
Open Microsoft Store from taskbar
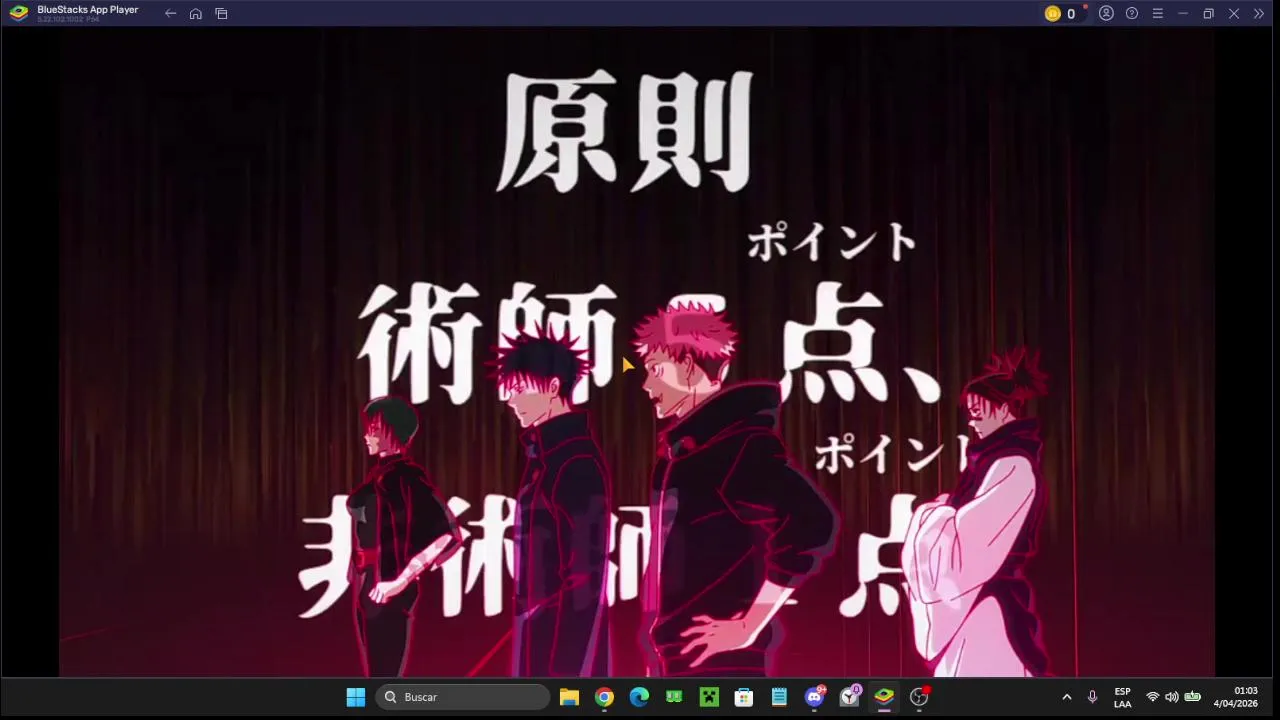744,697
